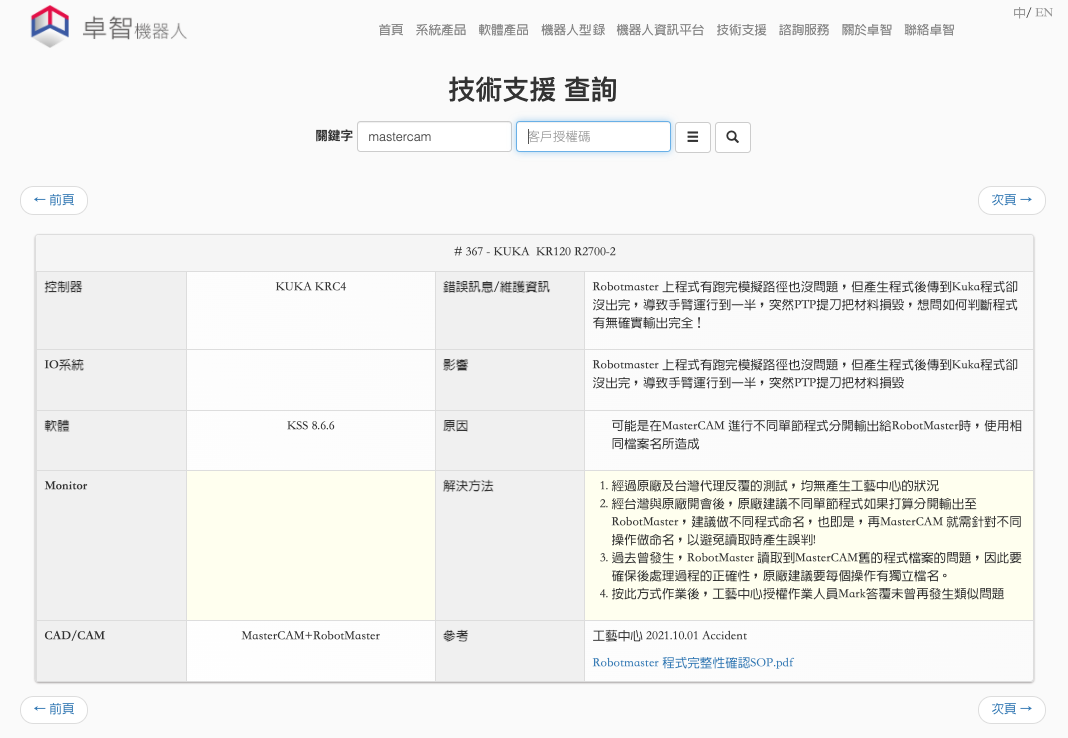Click the 控制器 row label
Image resolution: width=1068 pixels, height=738 pixels.
63,287
